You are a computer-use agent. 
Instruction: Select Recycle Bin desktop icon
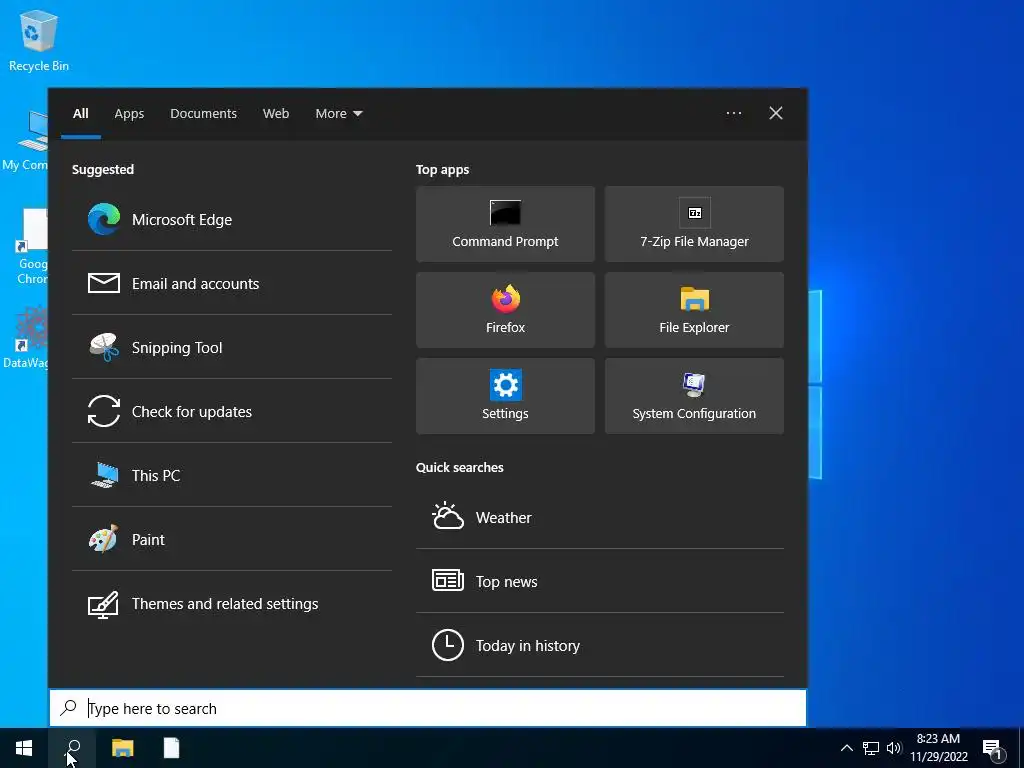pyautogui.click(x=39, y=40)
